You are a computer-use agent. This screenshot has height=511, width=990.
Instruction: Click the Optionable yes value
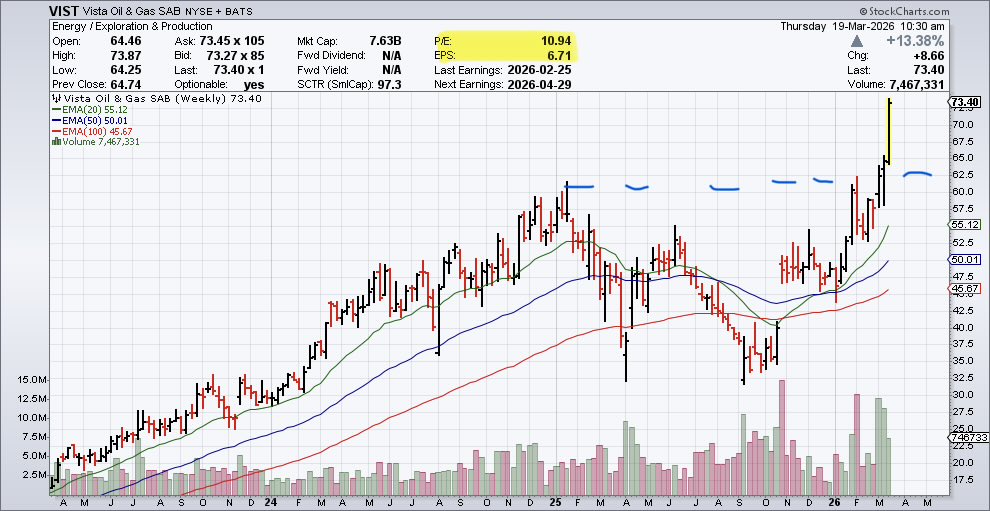point(254,85)
